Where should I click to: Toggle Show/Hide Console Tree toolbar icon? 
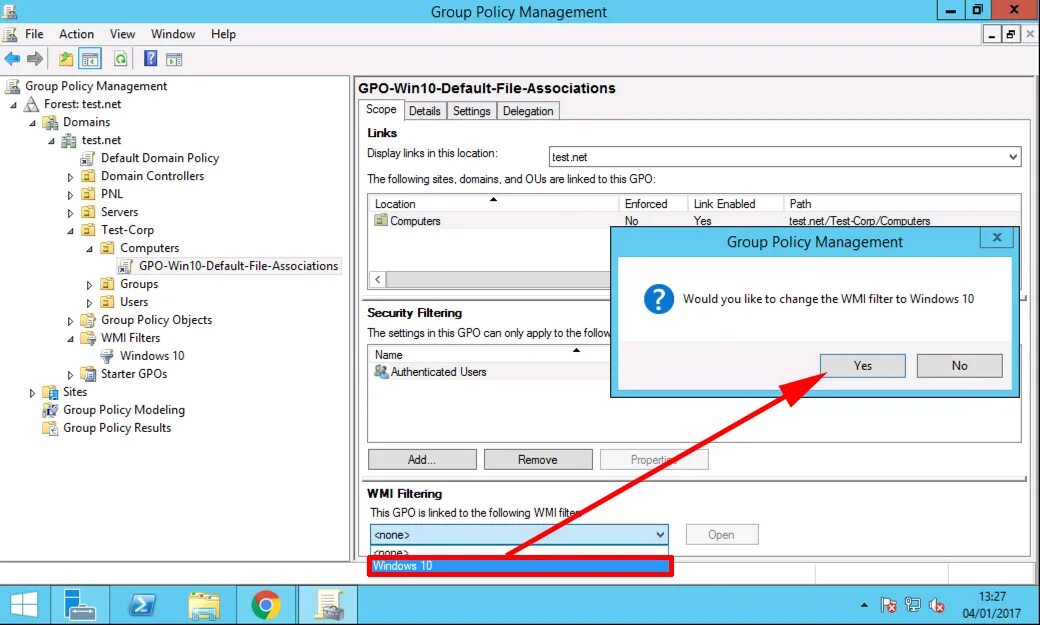(x=90, y=59)
